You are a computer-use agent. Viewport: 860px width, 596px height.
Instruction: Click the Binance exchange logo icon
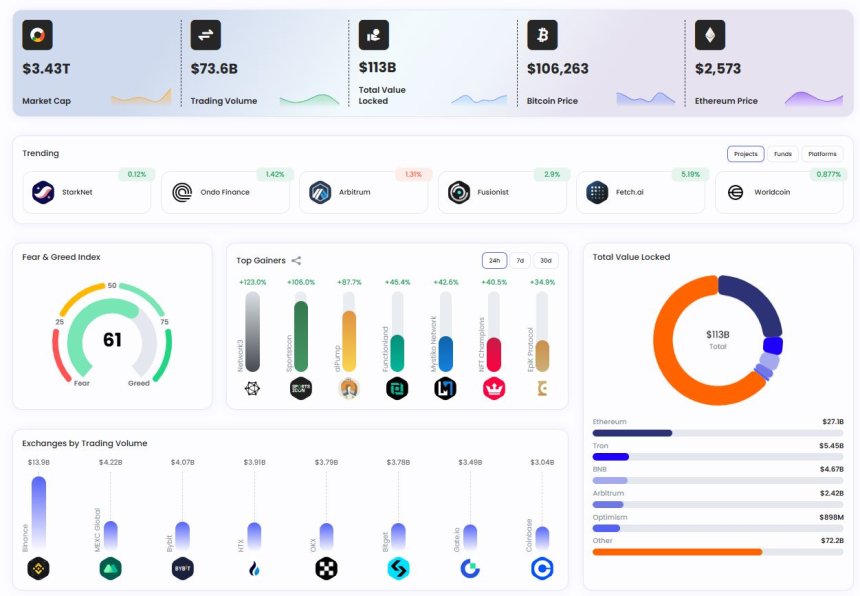pyautogui.click(x=38, y=569)
